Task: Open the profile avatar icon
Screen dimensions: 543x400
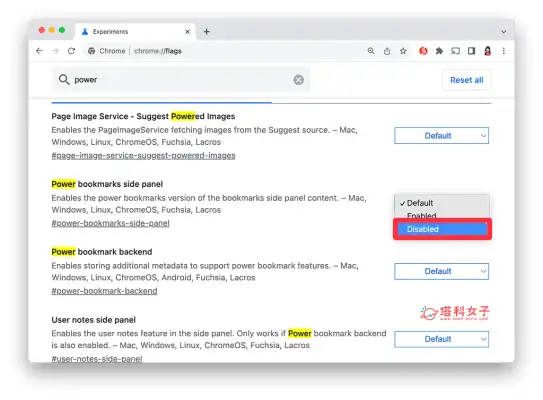Action: 488,51
